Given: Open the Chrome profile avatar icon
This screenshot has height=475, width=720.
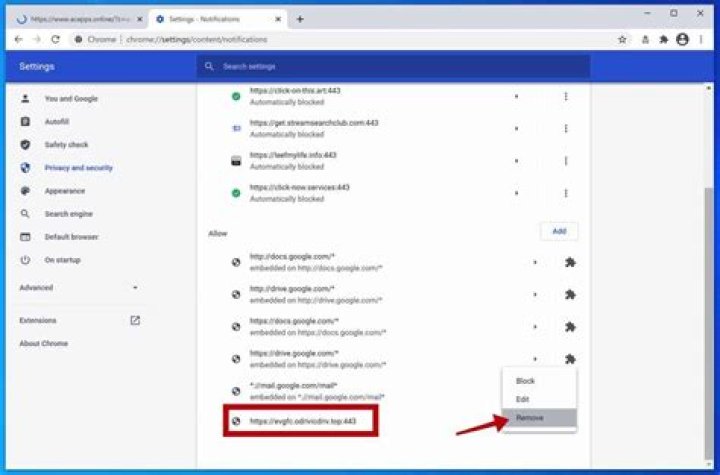Looking at the screenshot, I should pos(683,39).
